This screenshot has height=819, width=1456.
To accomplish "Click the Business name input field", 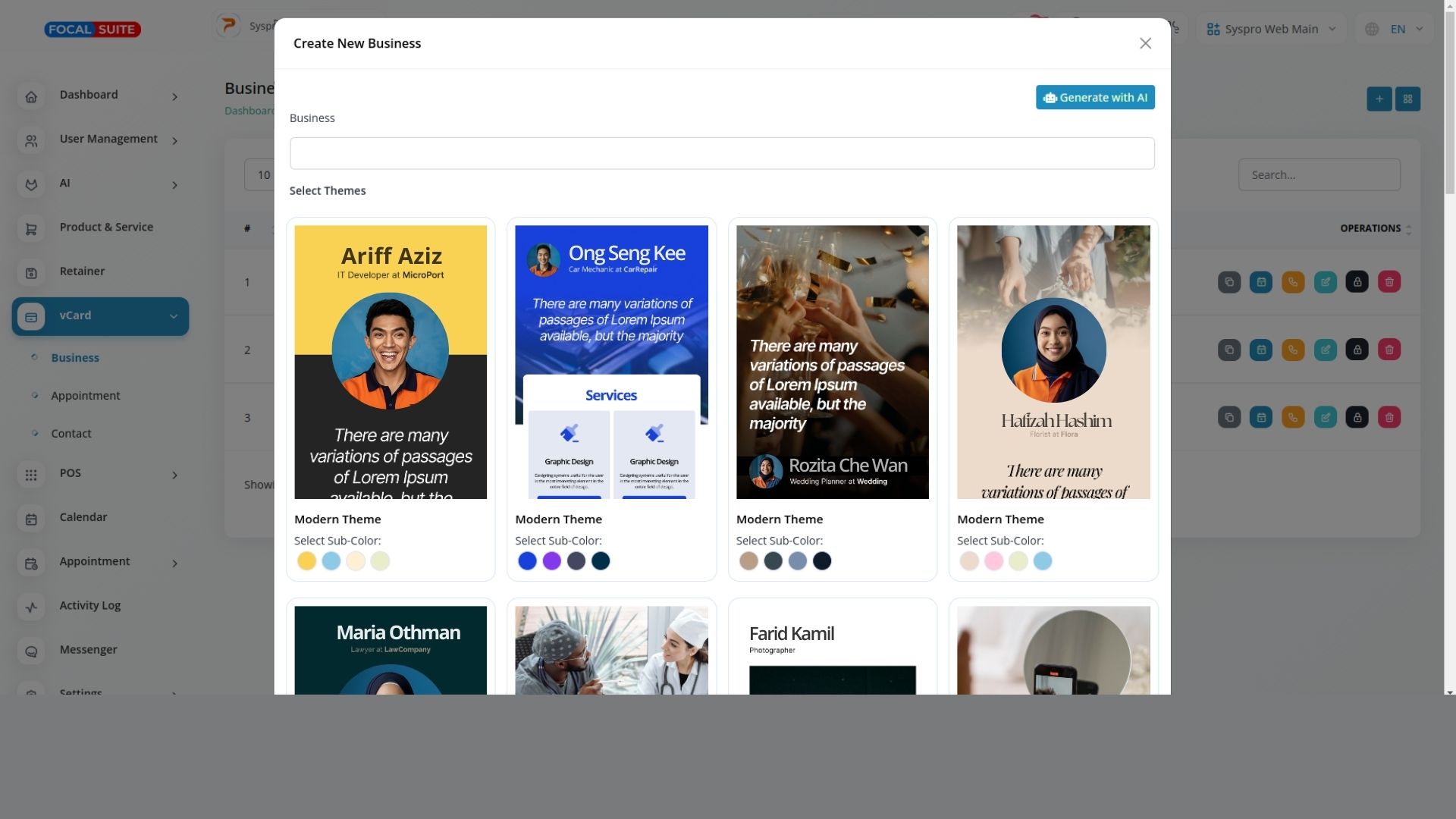I will pyautogui.click(x=721, y=154).
